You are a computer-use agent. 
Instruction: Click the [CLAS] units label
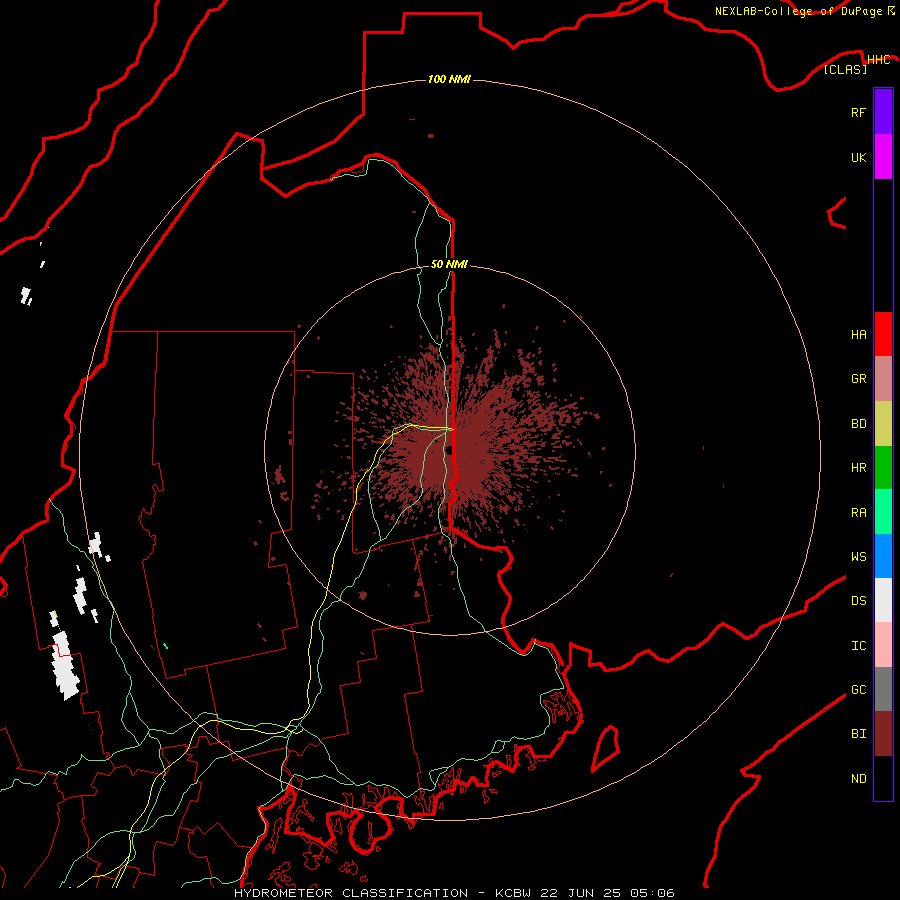click(845, 69)
